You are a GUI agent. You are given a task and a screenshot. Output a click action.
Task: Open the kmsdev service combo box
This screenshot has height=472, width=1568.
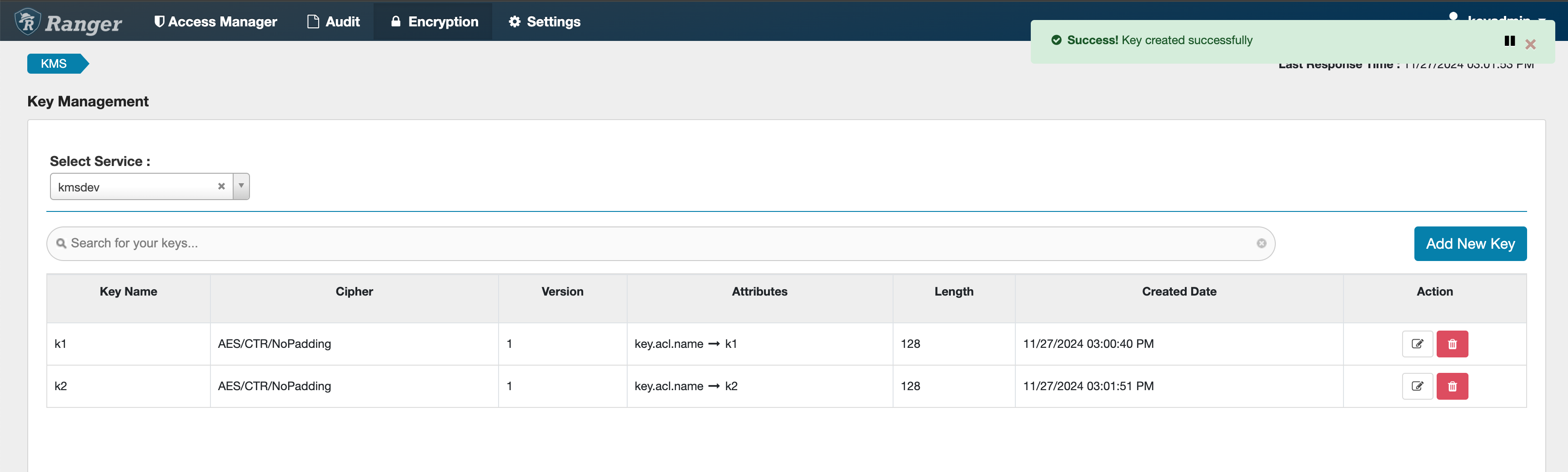pos(134,187)
